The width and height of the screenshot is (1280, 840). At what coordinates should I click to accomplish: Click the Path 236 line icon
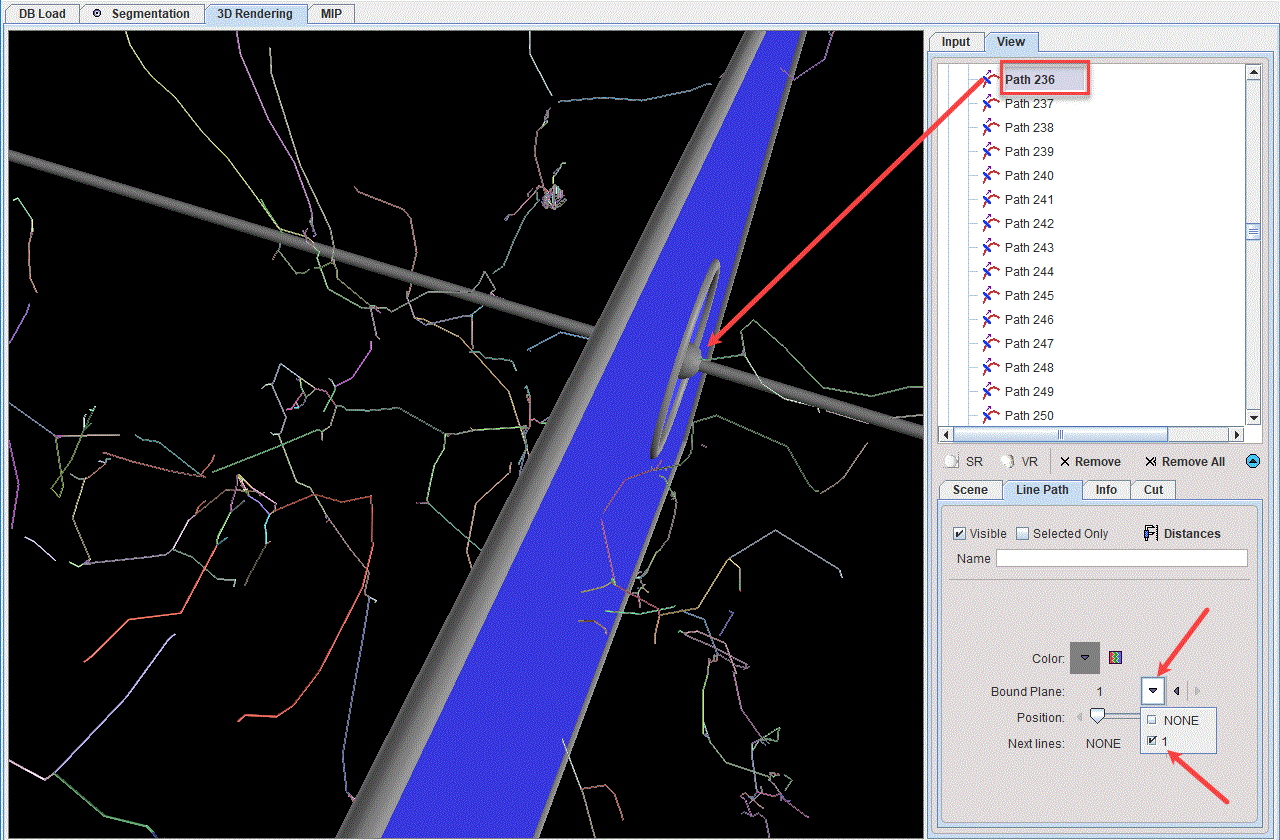991,79
